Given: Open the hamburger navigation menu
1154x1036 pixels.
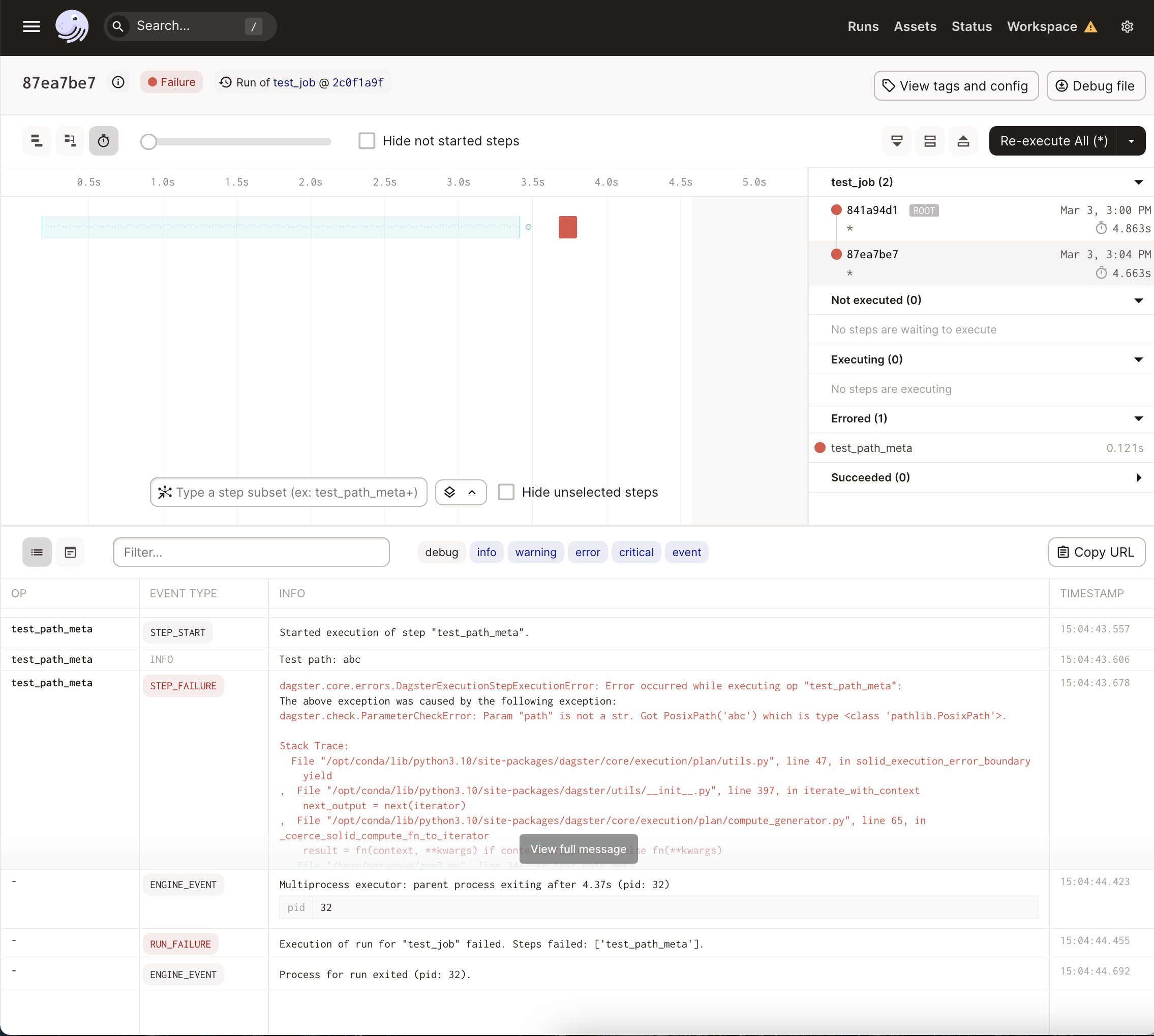Looking at the screenshot, I should click(32, 26).
